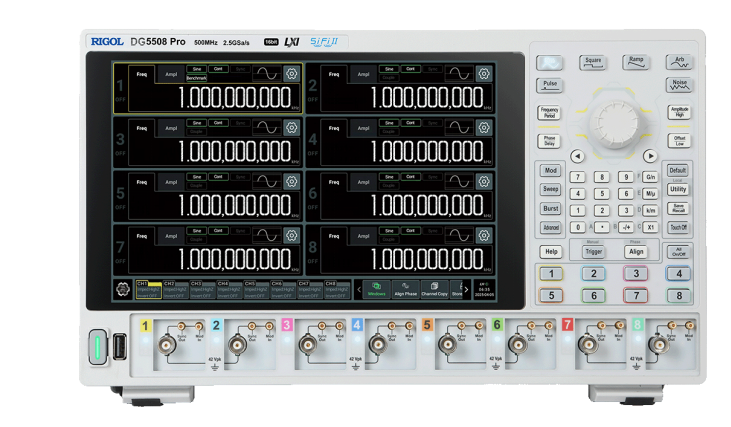Open channel 6 Cont mode selector

410,177
